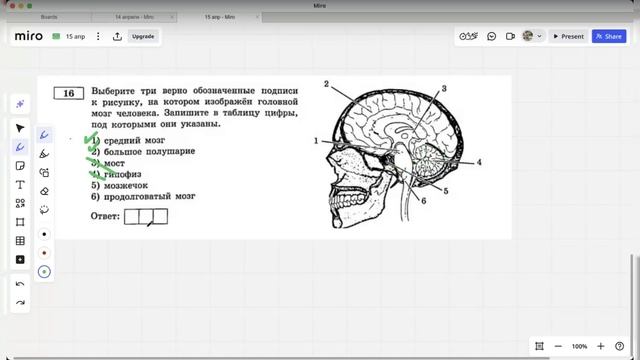Open the Shapes tool
640x360 pixels.
20,203
